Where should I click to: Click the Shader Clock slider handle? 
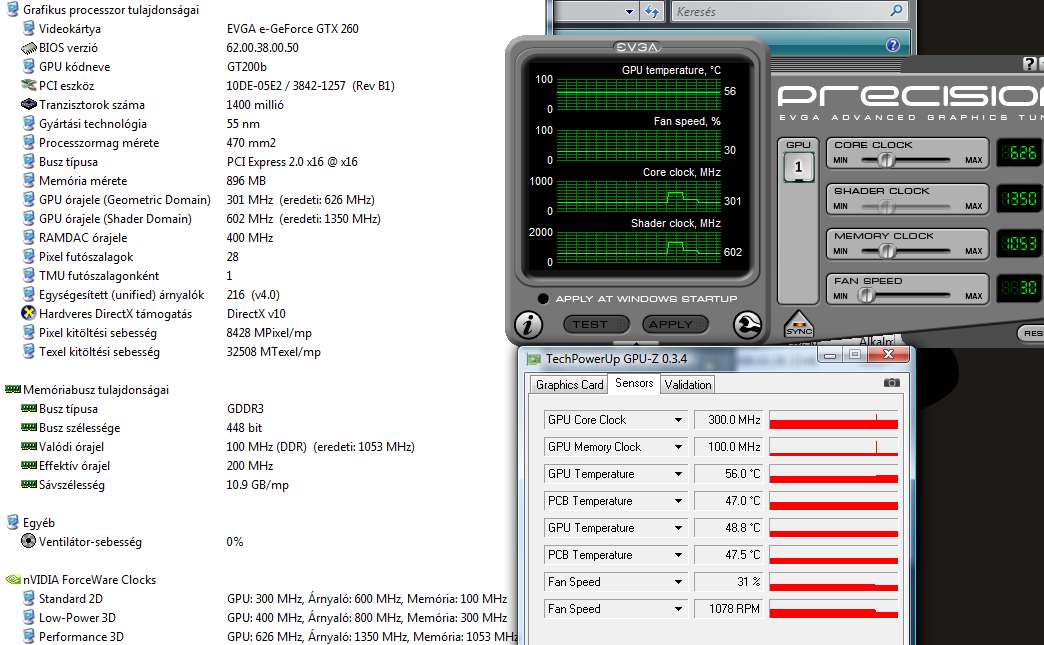886,206
